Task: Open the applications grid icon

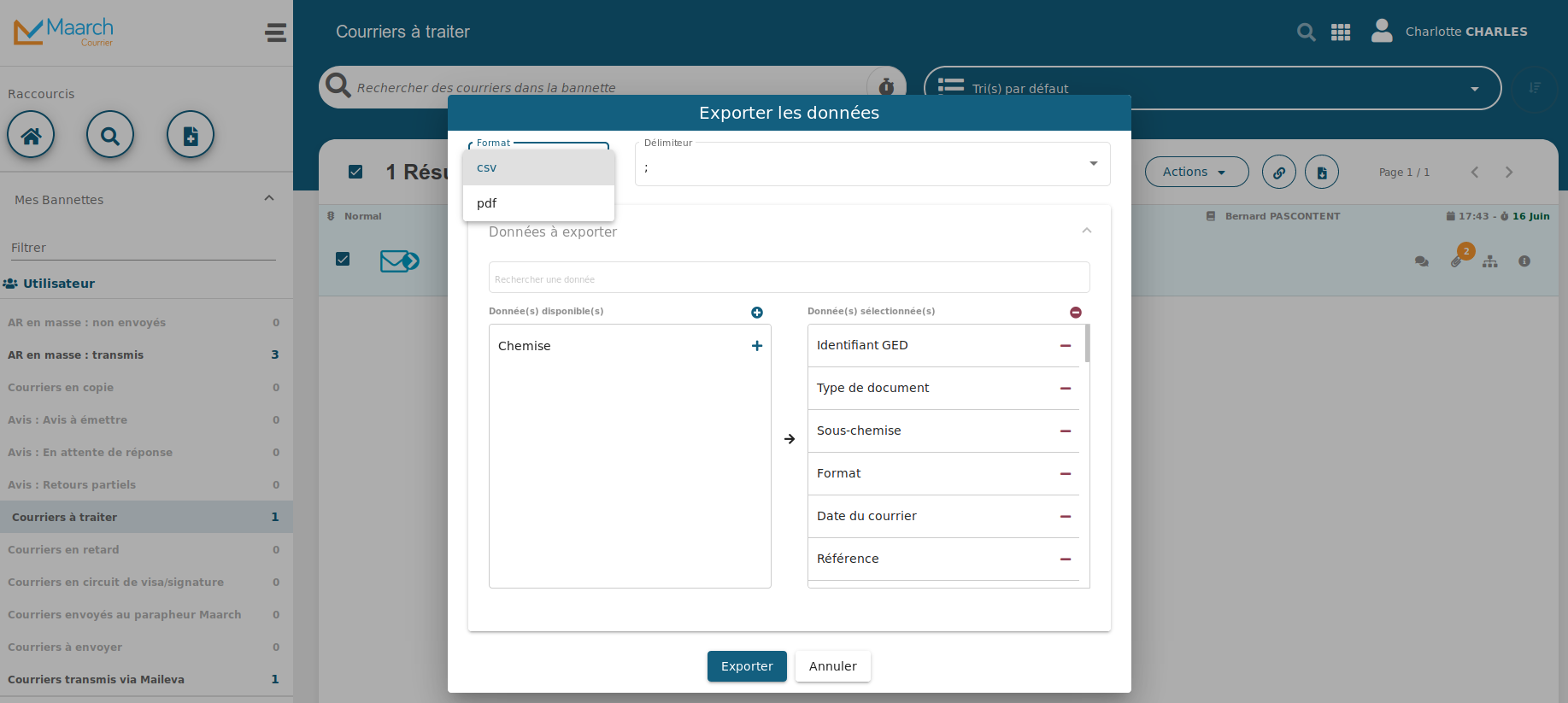Action: pos(1341,32)
